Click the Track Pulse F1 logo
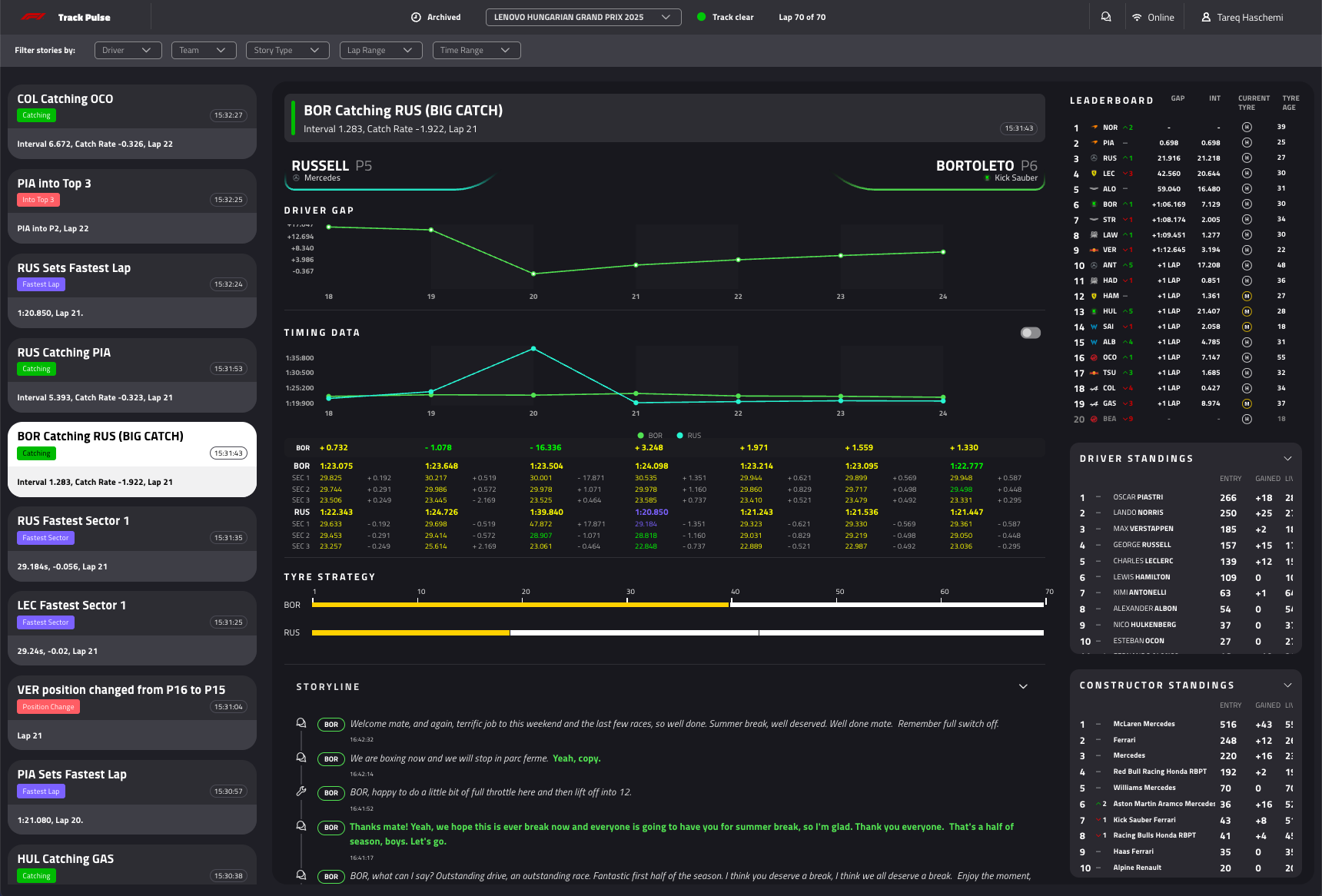 click(x=34, y=17)
